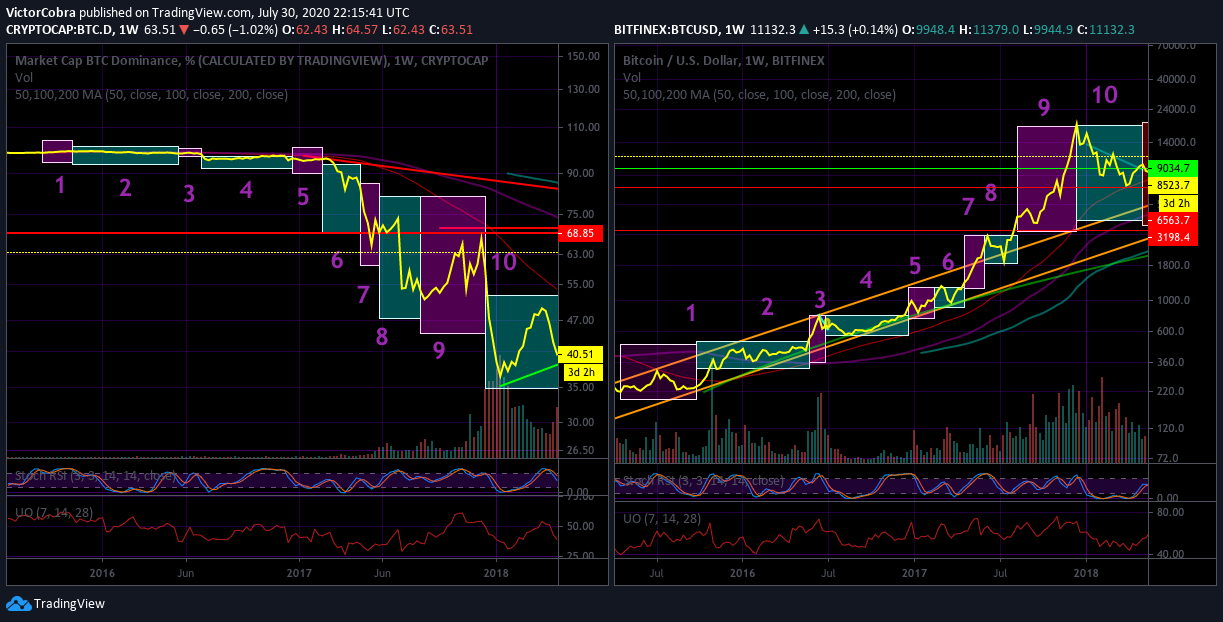1223x622 pixels.
Task: Select the red 6563.7 price label
Action: (x=1175, y=220)
